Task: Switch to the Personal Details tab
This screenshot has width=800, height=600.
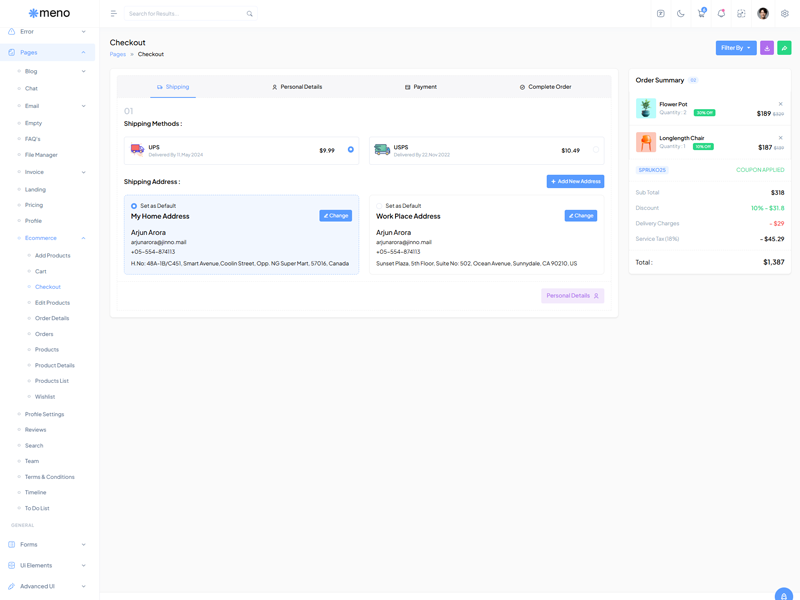Action: pos(297,87)
